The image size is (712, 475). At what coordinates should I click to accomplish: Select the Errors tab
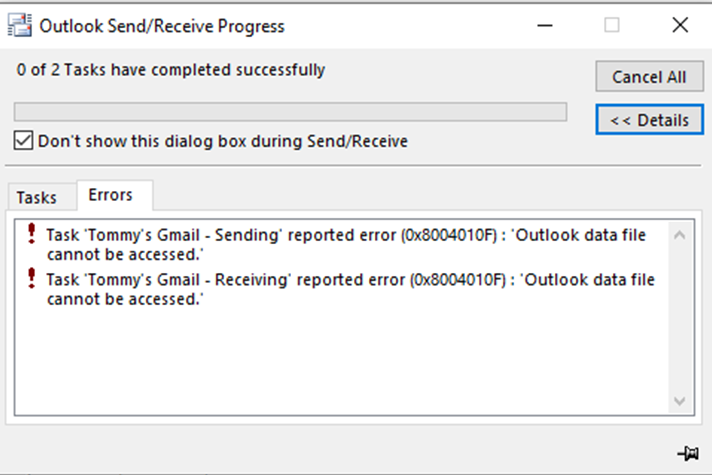pos(110,195)
